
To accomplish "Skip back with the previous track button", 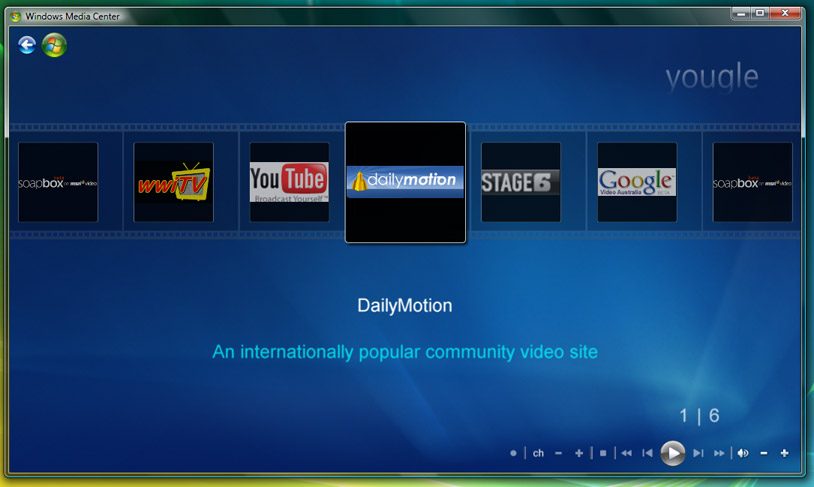I will pyautogui.click(x=647, y=453).
